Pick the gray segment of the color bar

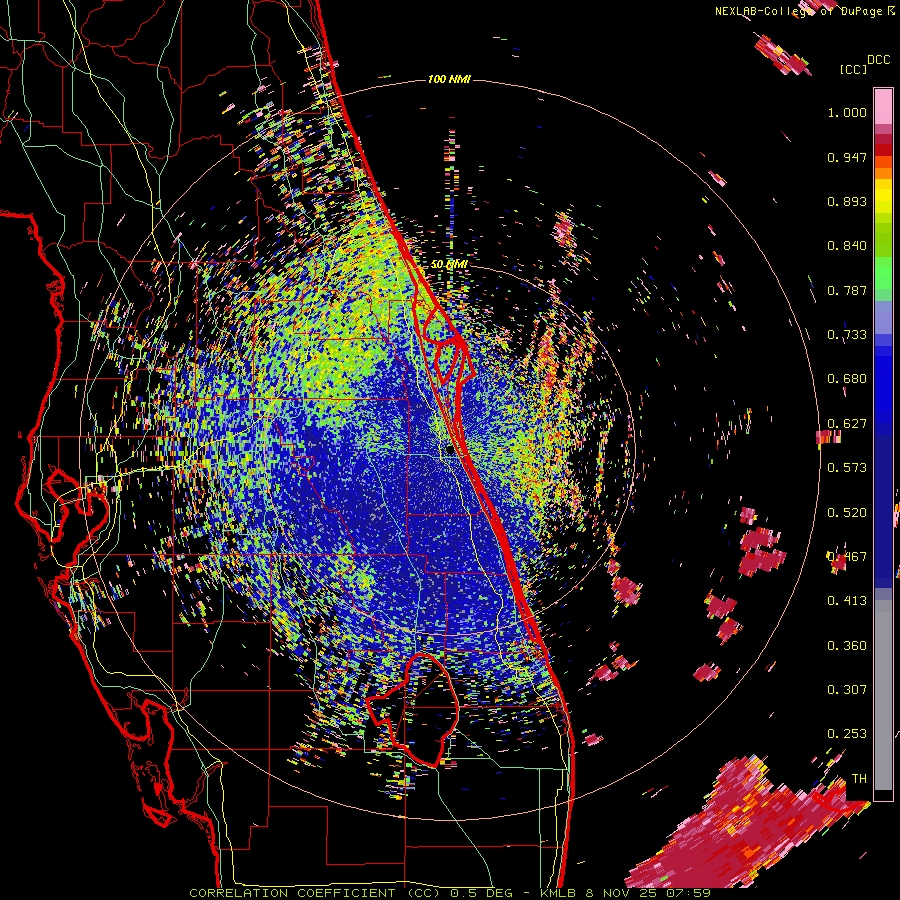(883, 695)
